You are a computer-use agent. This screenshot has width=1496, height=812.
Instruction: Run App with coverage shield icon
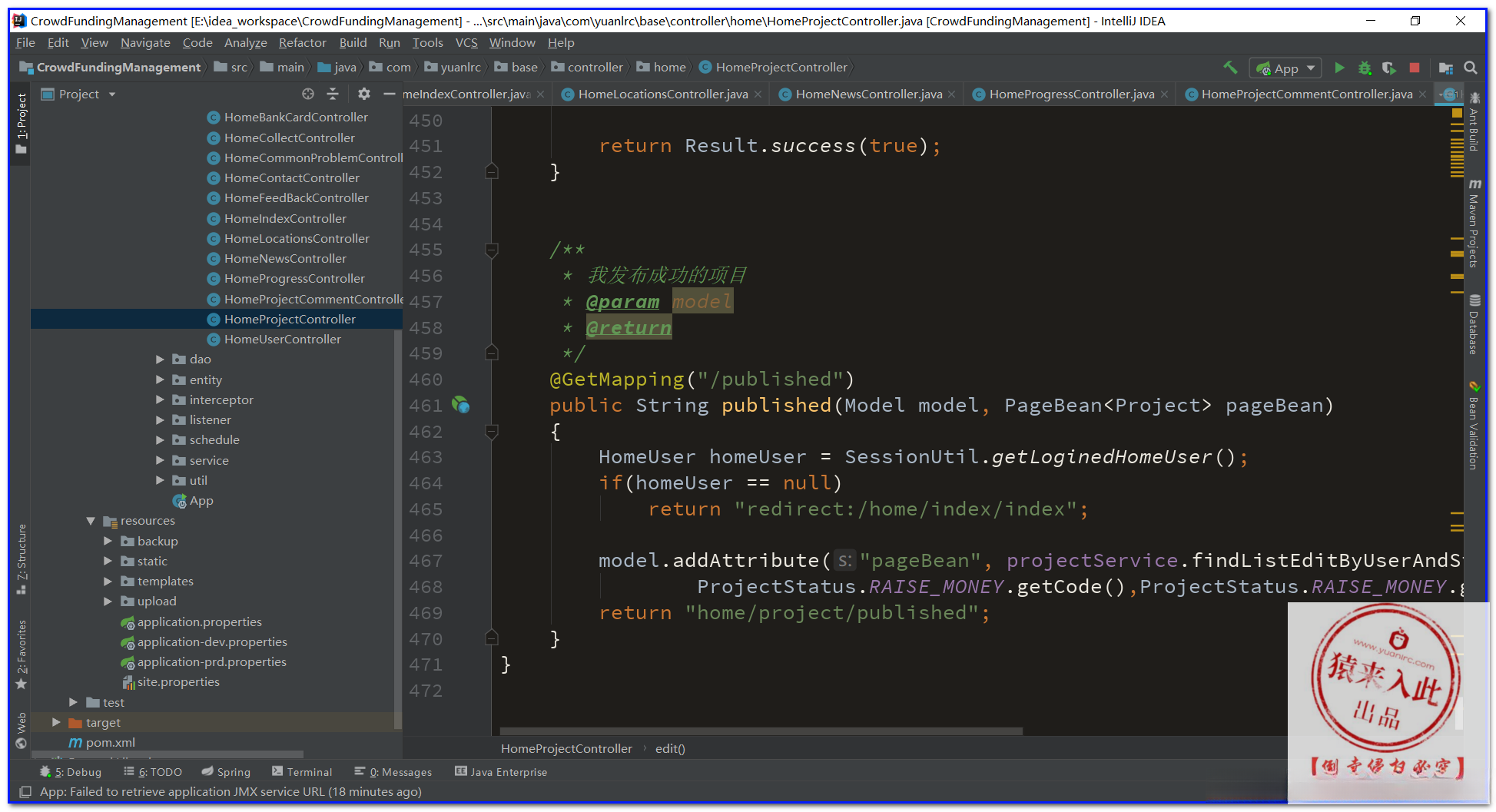[1389, 68]
